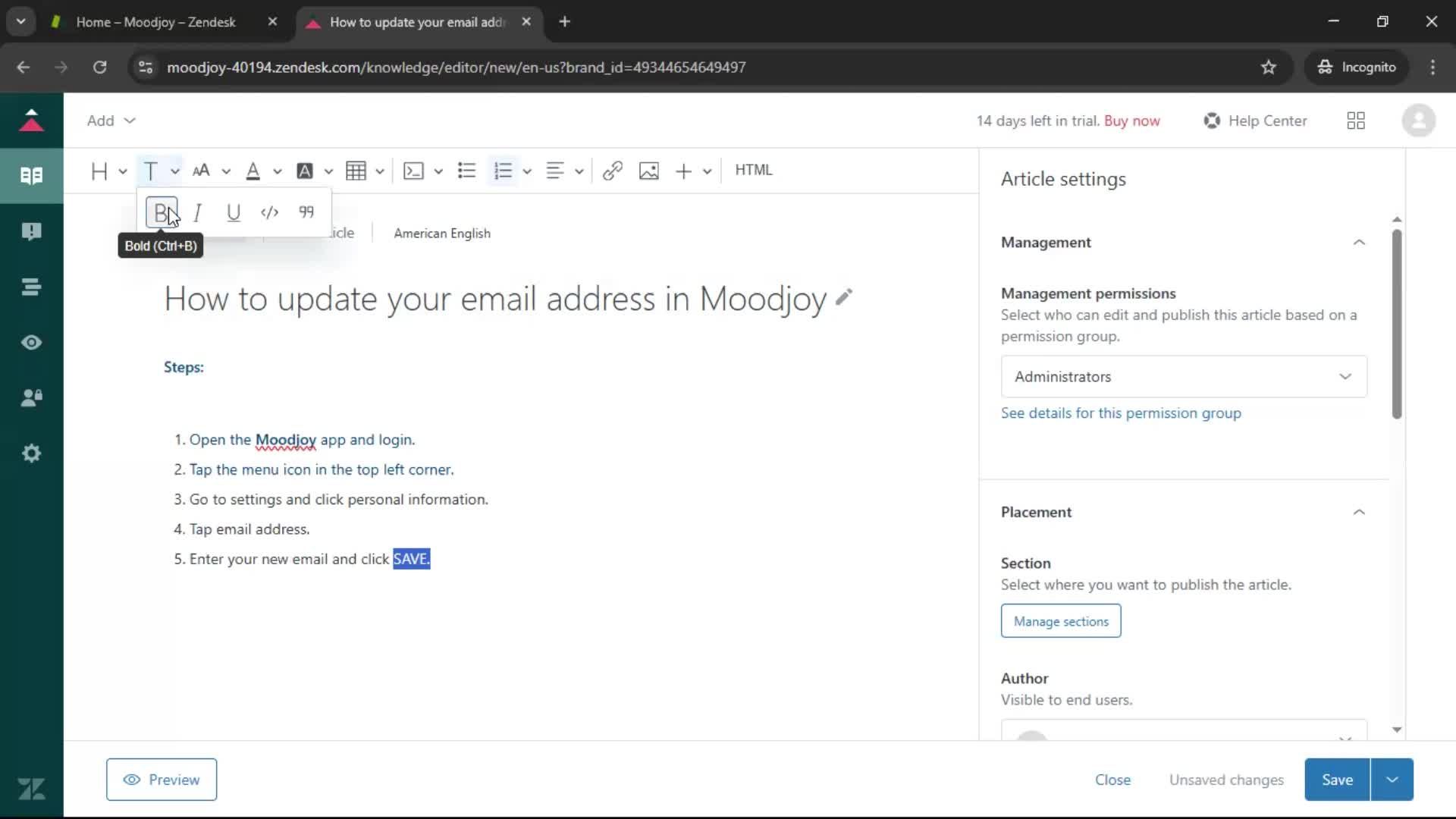This screenshot has height=819, width=1456.
Task: Reload the page
Action: [100, 67]
